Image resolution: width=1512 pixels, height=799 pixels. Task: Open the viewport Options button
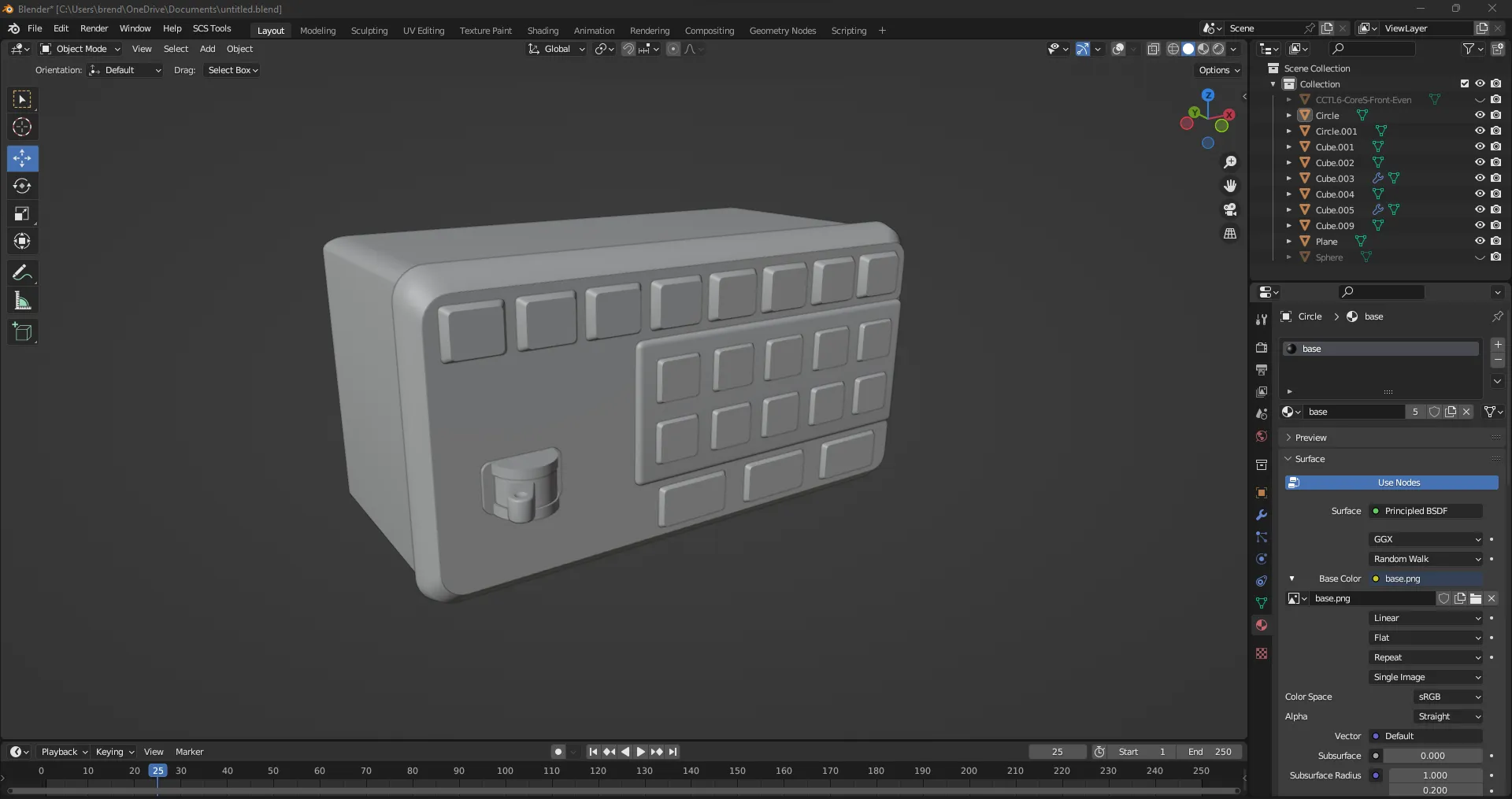point(1218,70)
